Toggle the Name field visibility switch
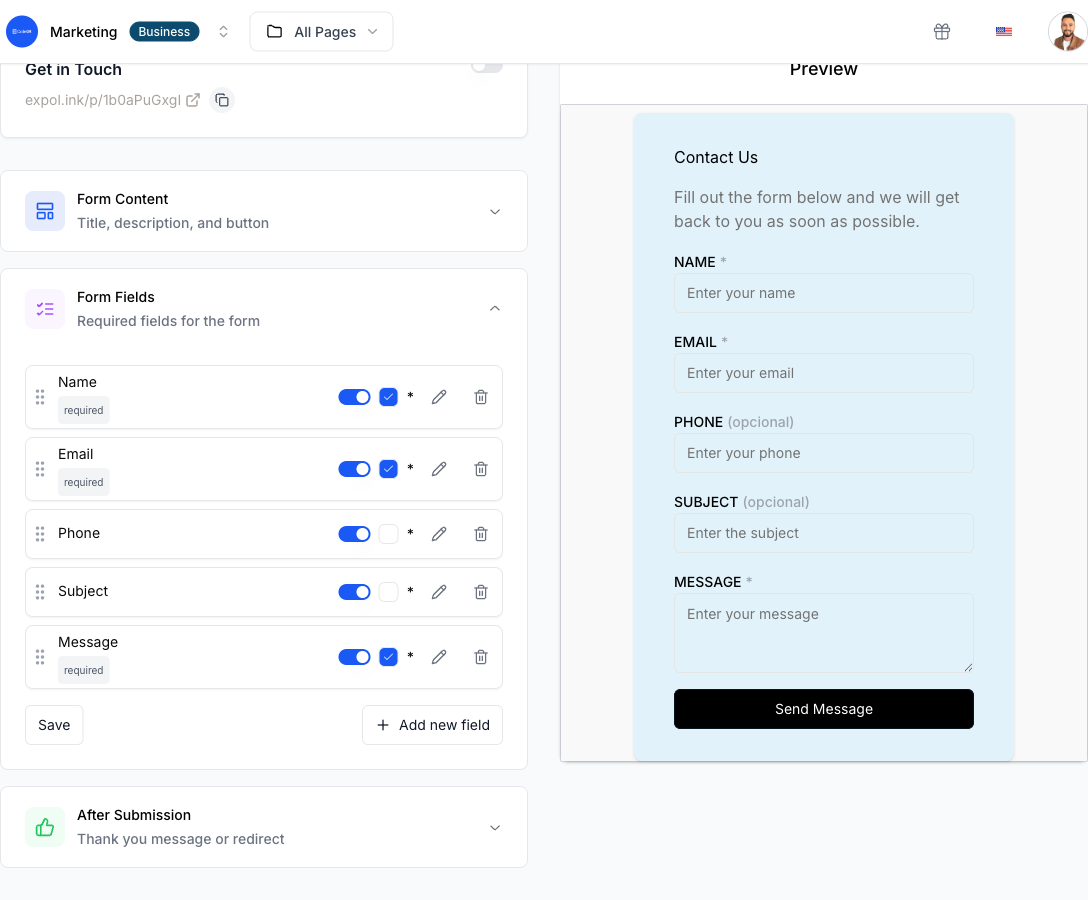This screenshot has height=900, width=1088. pos(355,397)
